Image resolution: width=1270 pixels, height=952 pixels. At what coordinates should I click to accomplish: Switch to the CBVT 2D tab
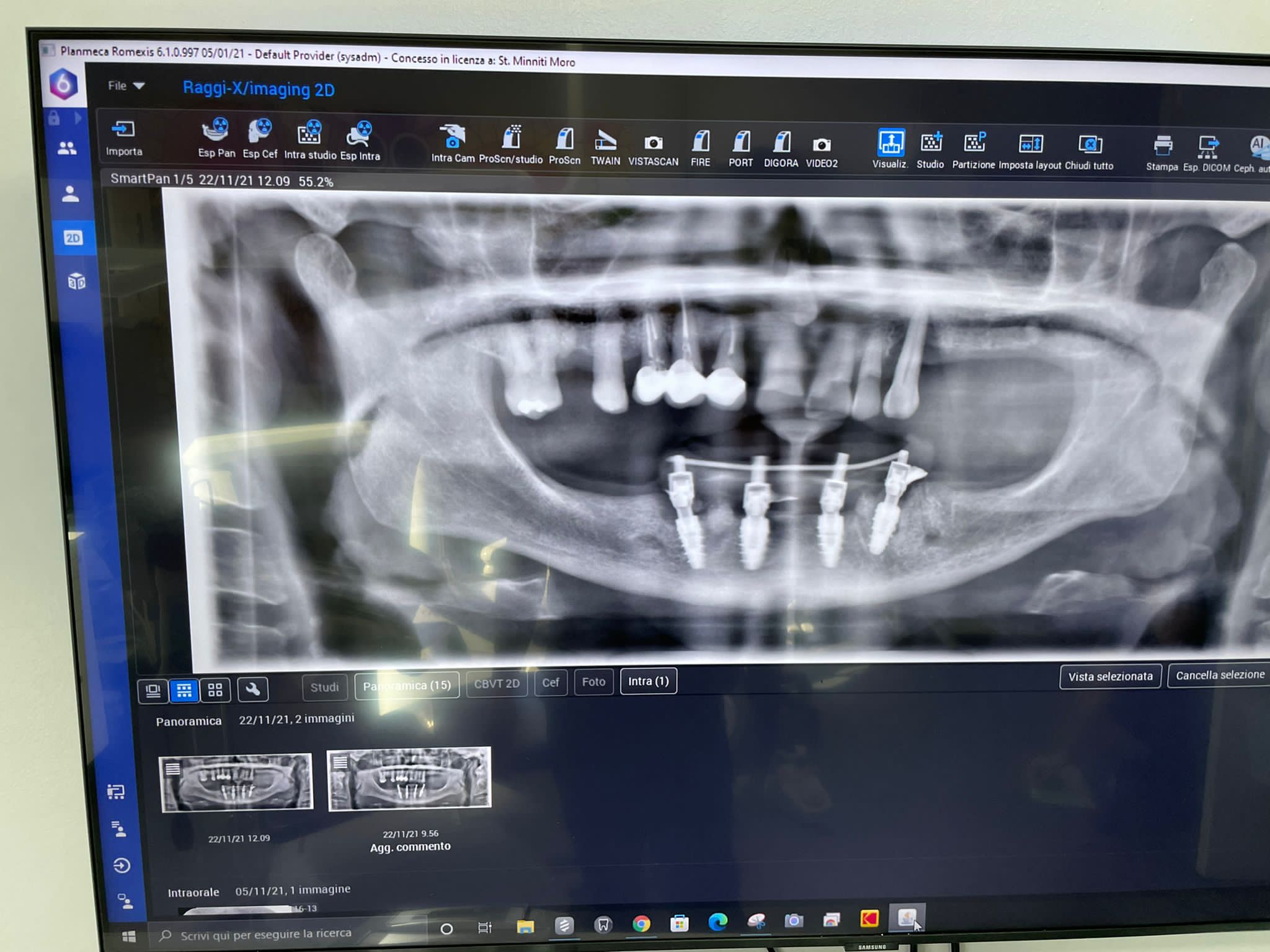click(496, 684)
